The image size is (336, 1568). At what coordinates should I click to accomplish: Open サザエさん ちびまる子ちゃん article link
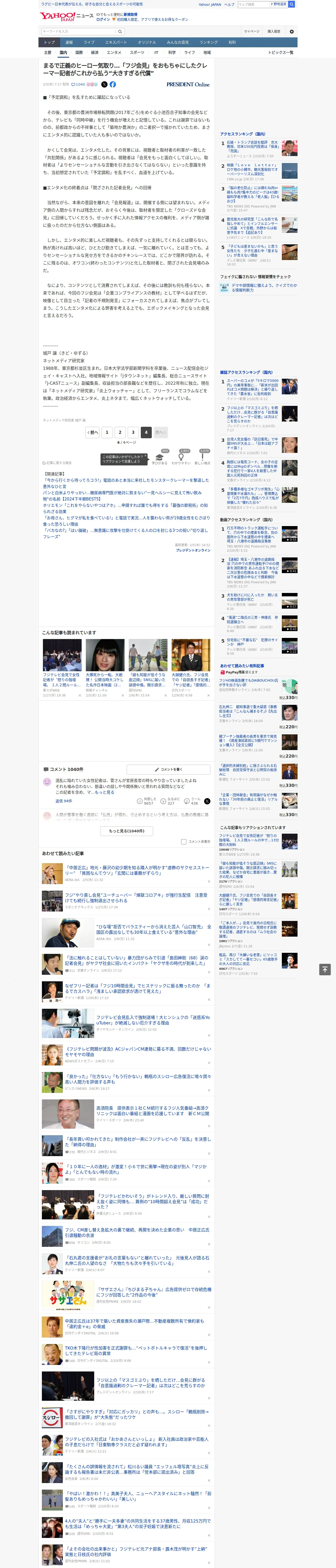coord(154,1292)
